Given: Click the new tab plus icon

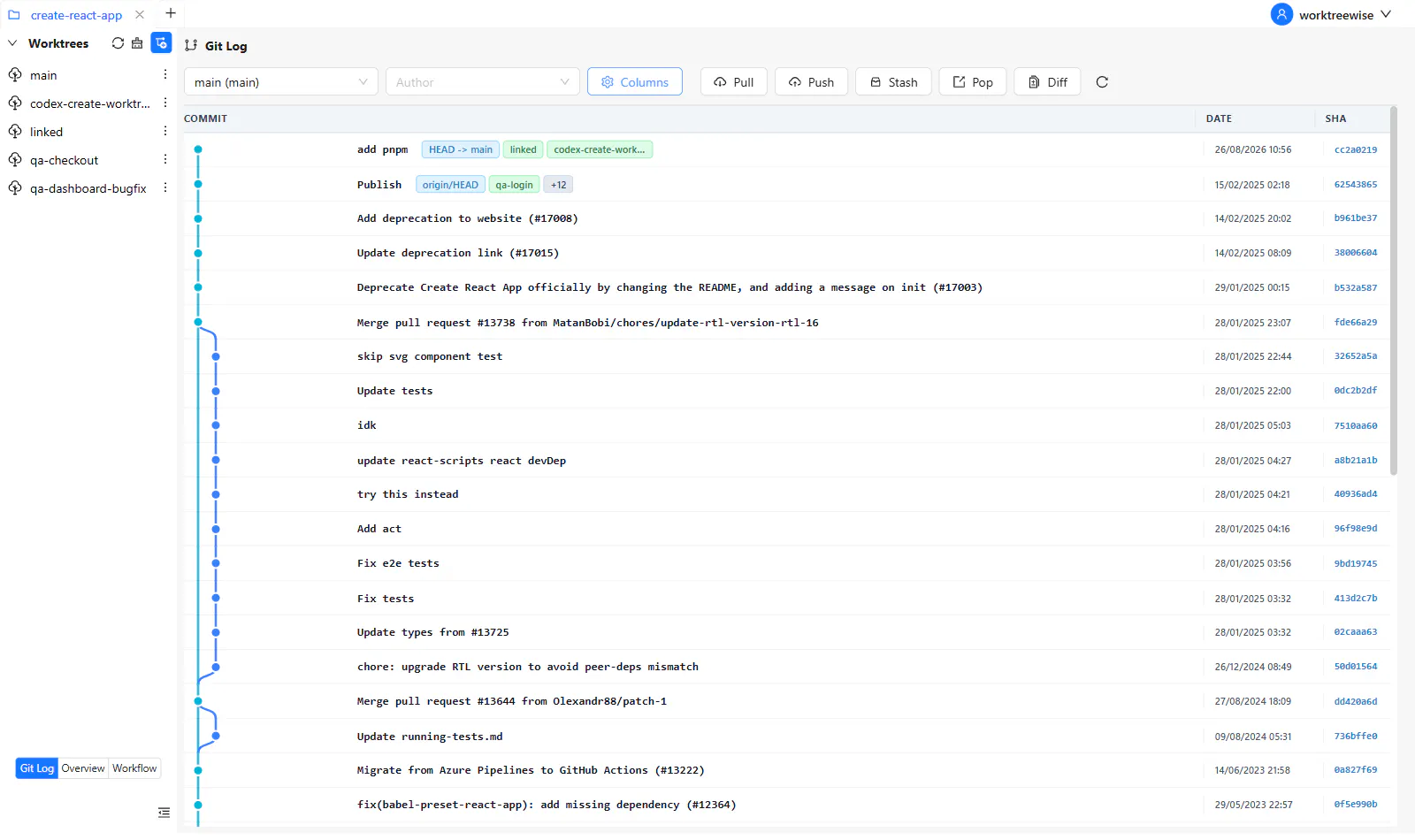Looking at the screenshot, I should 171,13.
